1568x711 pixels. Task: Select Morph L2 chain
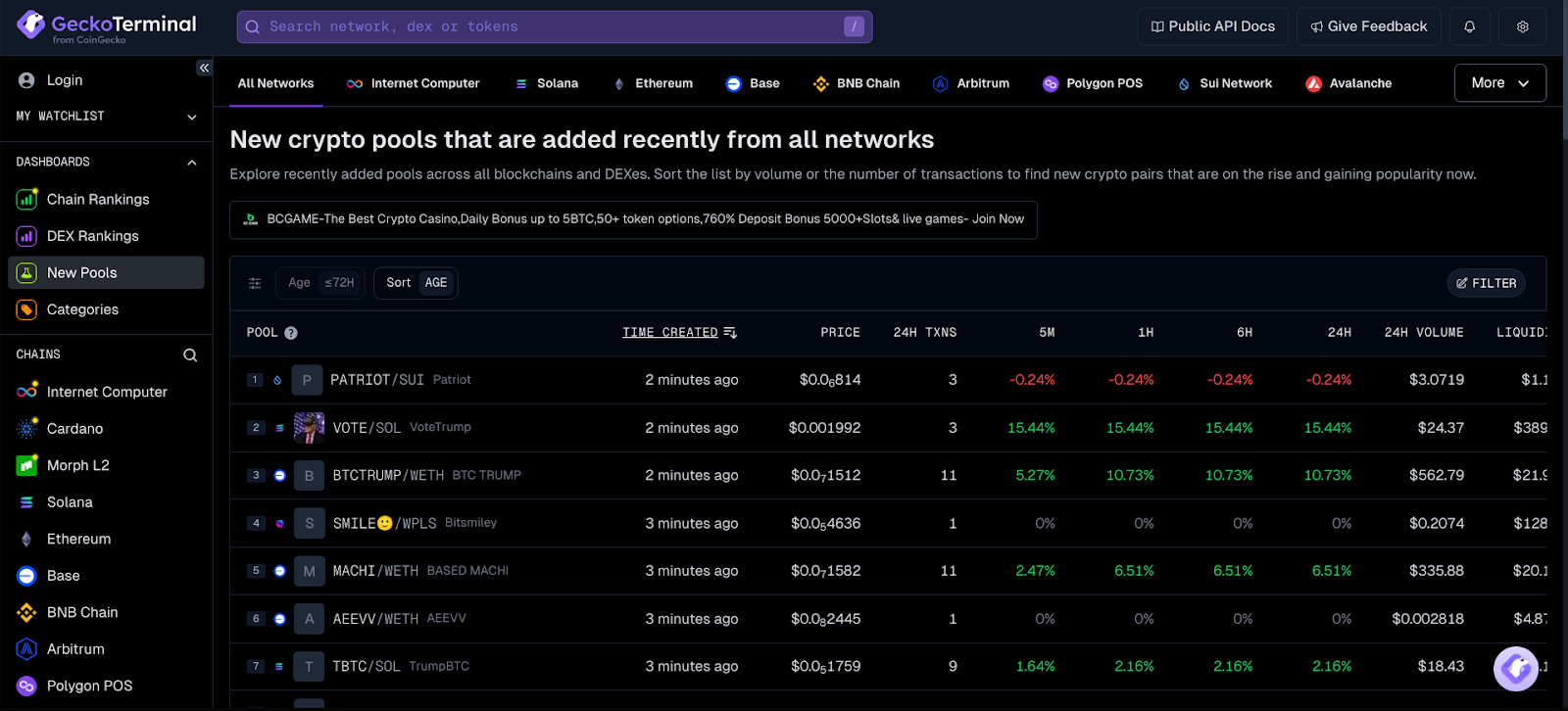click(x=106, y=465)
